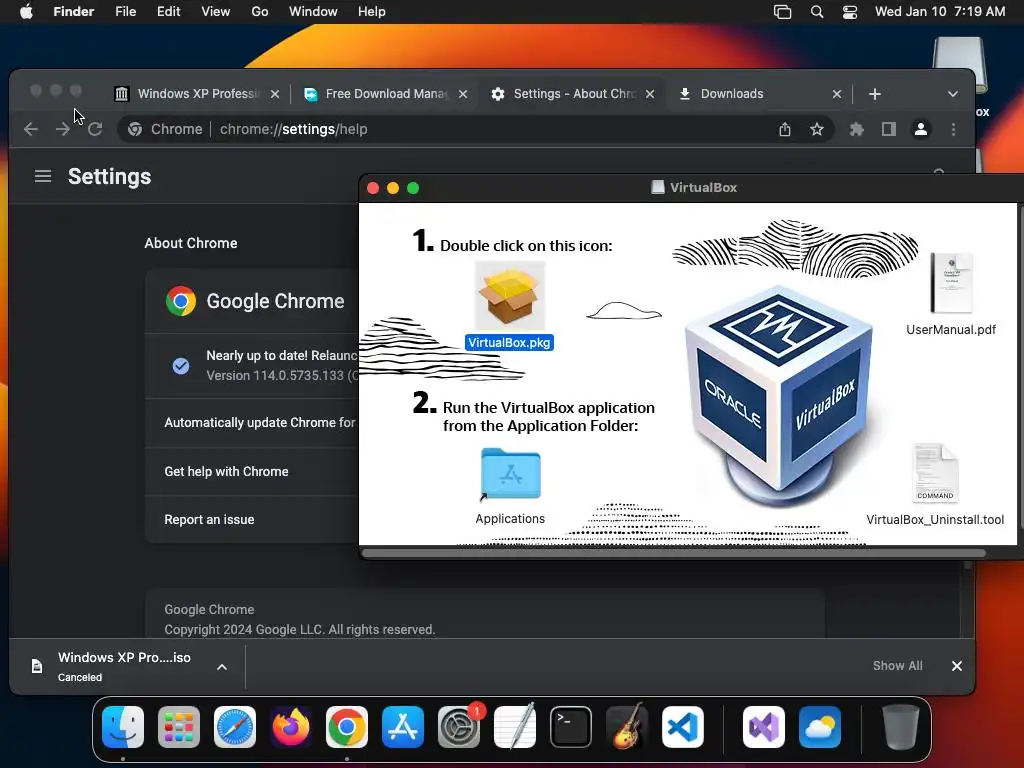This screenshot has width=1024, height=768.
Task: Close the Free Download Manager tab
Action: pos(463,94)
